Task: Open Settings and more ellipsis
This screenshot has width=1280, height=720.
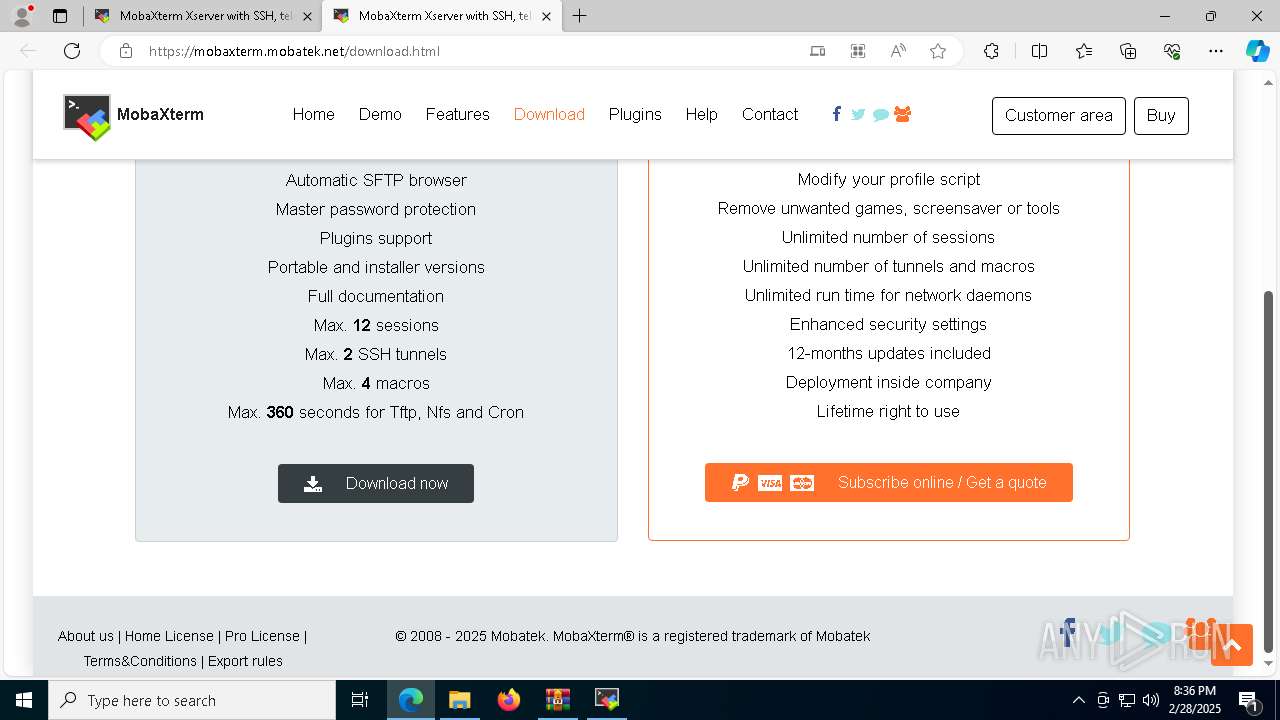Action: pyautogui.click(x=1216, y=51)
